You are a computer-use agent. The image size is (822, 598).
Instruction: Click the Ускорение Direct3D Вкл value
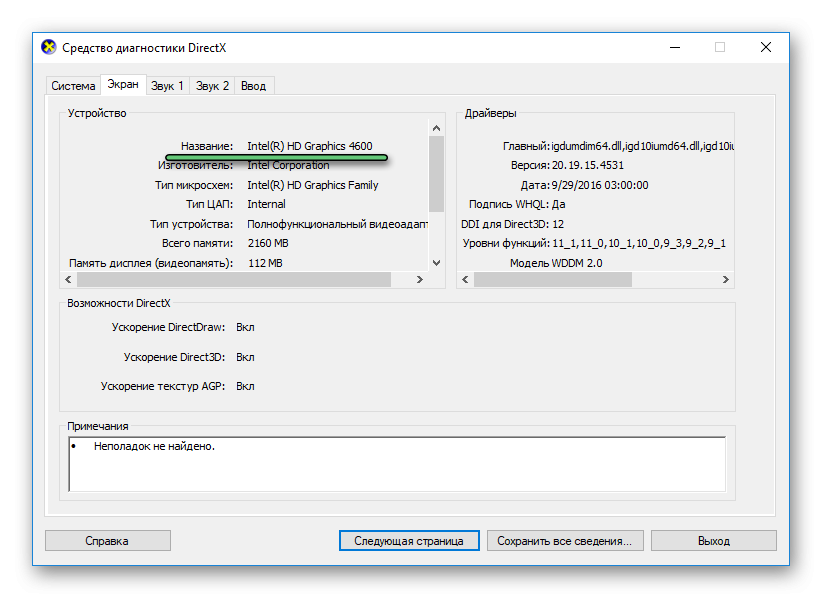[245, 357]
